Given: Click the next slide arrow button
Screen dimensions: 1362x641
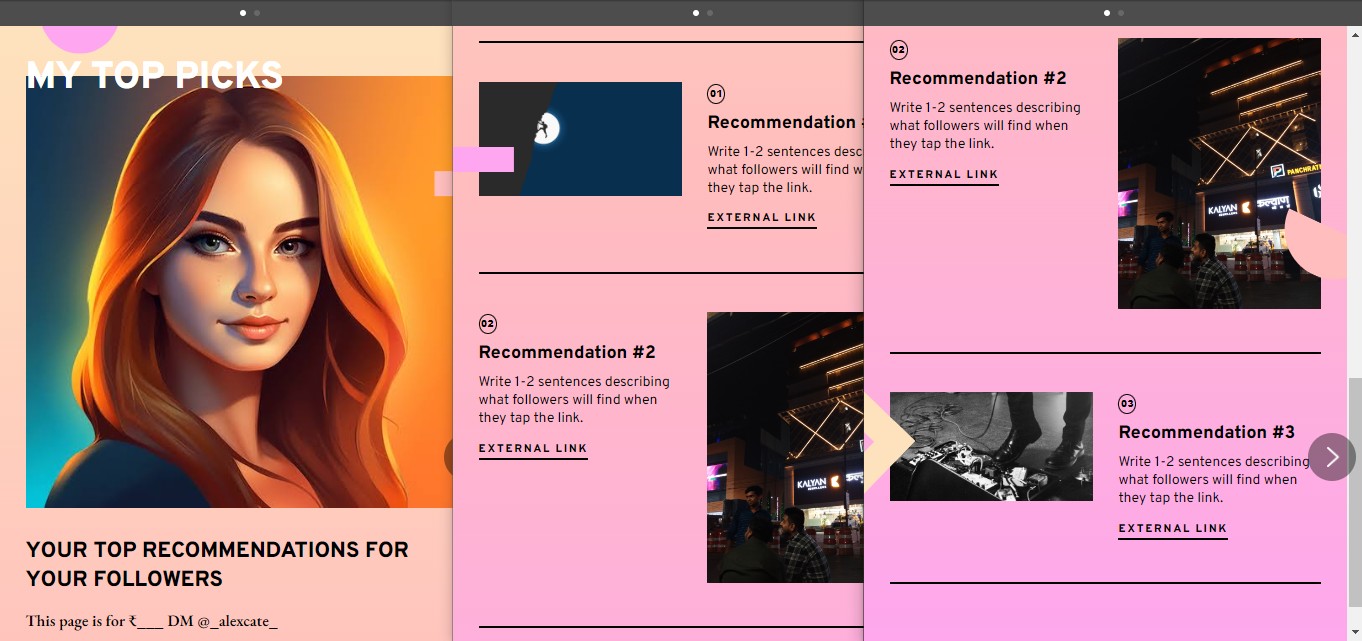Looking at the screenshot, I should 1331,457.
